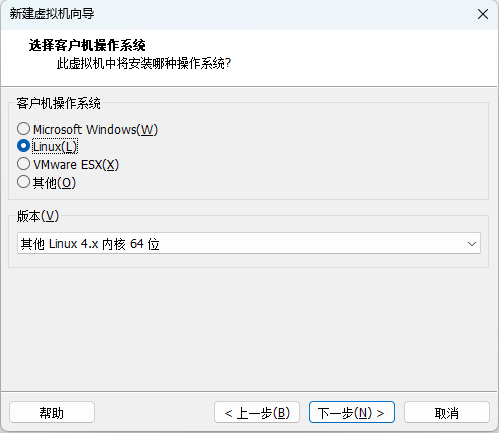This screenshot has height=433, width=499.
Task: Click the 版本(V) group label
Action: tap(38, 216)
